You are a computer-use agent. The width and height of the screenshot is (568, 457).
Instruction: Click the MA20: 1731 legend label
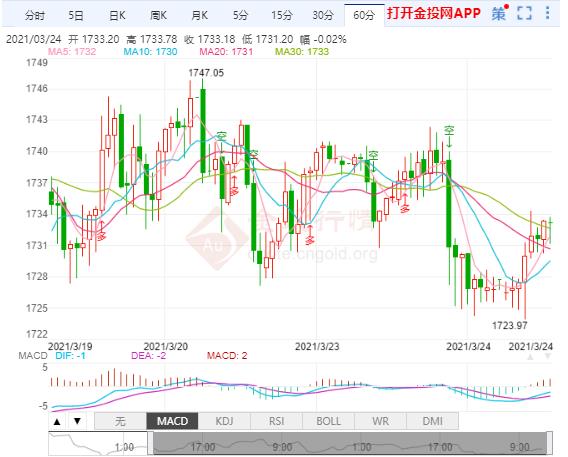226,51
